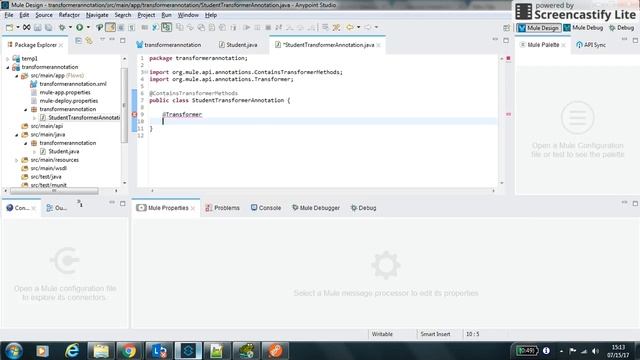The width and height of the screenshot is (640, 360).
Task: Start debugging with the bug icon
Action: click(62, 27)
